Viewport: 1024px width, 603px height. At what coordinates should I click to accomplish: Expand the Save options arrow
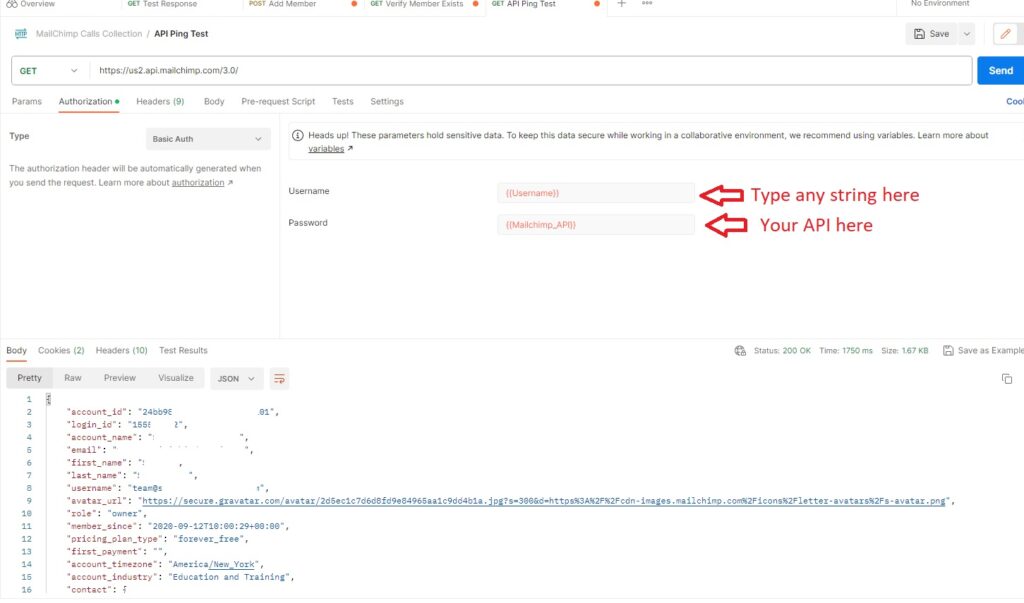[x=967, y=34]
